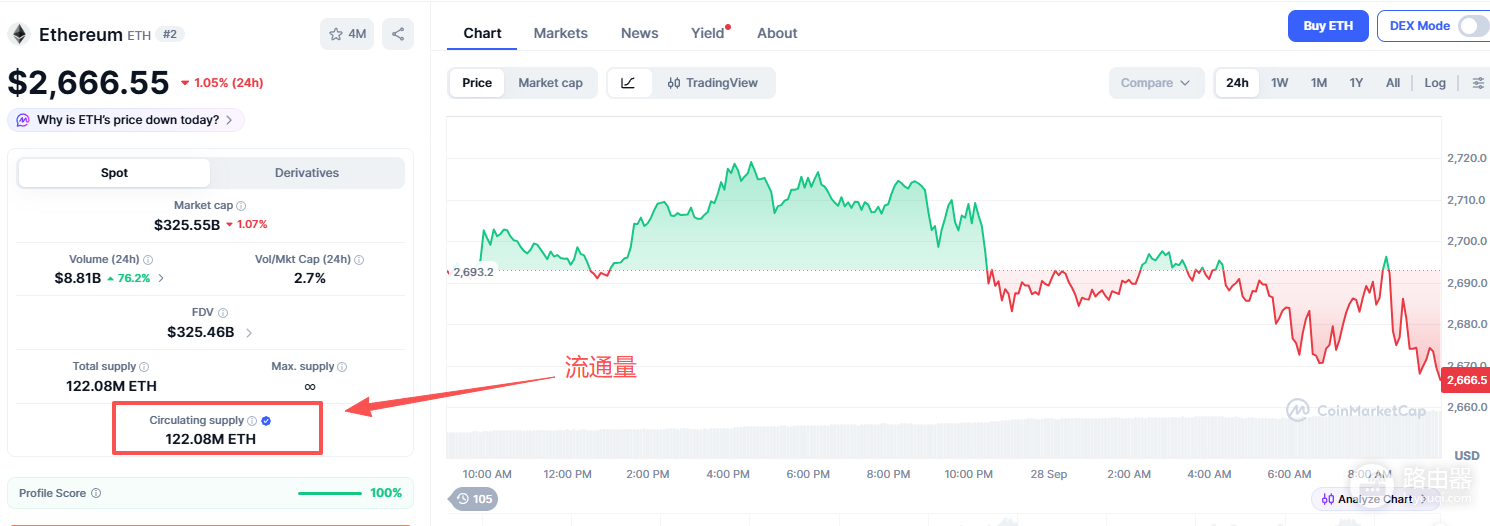Click the USD currency label
1490x526 pixels.
point(1467,456)
